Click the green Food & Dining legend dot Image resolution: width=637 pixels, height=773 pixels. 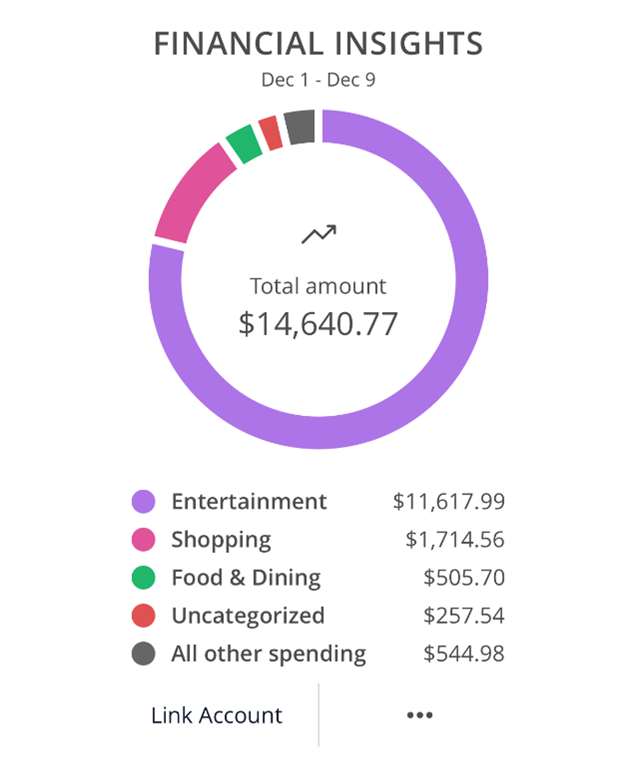[x=144, y=578]
